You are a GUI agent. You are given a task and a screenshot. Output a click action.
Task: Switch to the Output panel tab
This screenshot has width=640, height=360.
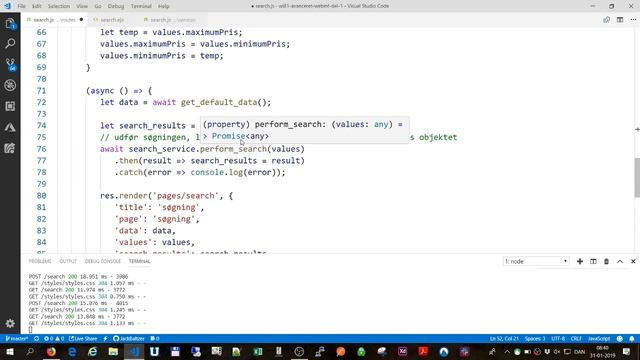[x=68, y=261]
